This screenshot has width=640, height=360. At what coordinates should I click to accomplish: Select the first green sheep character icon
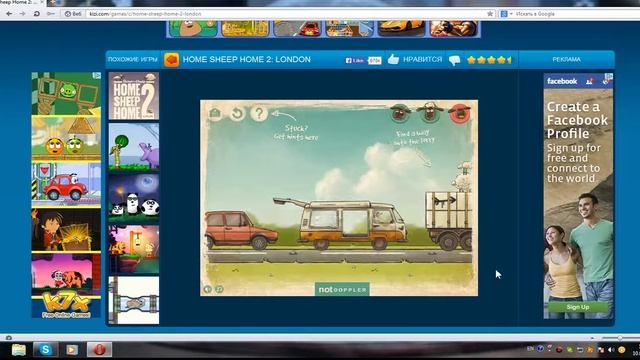tap(400, 113)
